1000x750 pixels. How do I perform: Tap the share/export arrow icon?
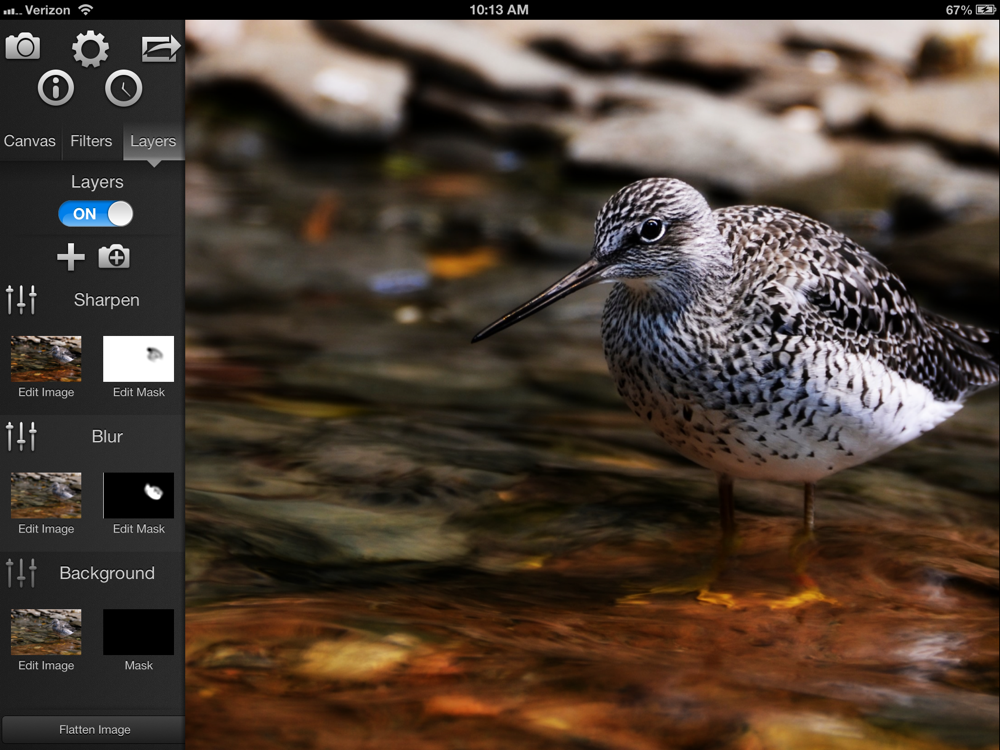tap(160, 48)
